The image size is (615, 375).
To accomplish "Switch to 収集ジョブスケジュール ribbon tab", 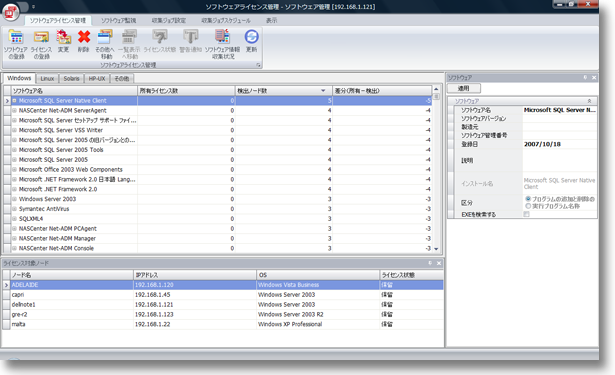I will click(x=226, y=20).
